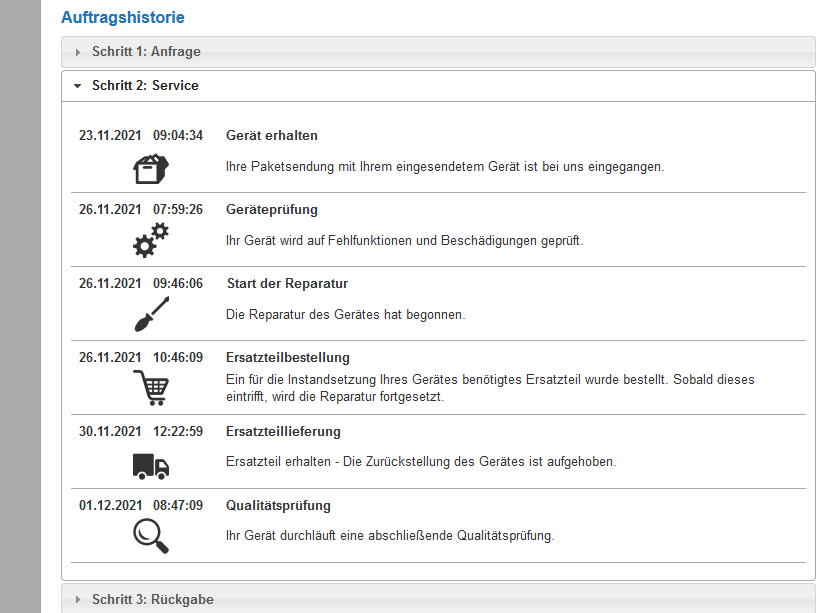Viewport: 838px width, 613px height.
Task: Click the package box icon under Gerät erhalten
Action: pyautogui.click(x=151, y=169)
